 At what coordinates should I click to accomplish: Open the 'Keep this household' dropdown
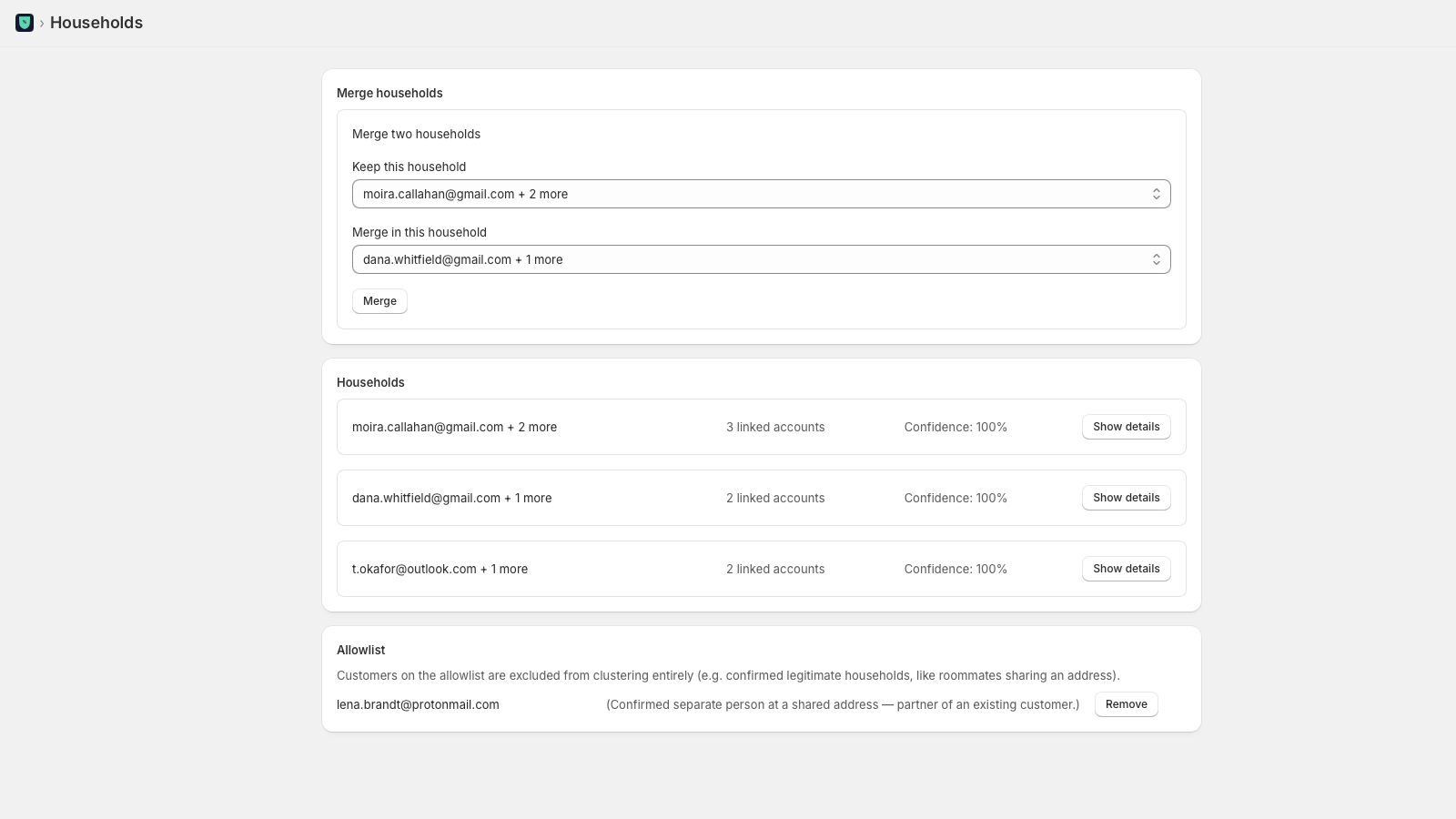coord(761,194)
